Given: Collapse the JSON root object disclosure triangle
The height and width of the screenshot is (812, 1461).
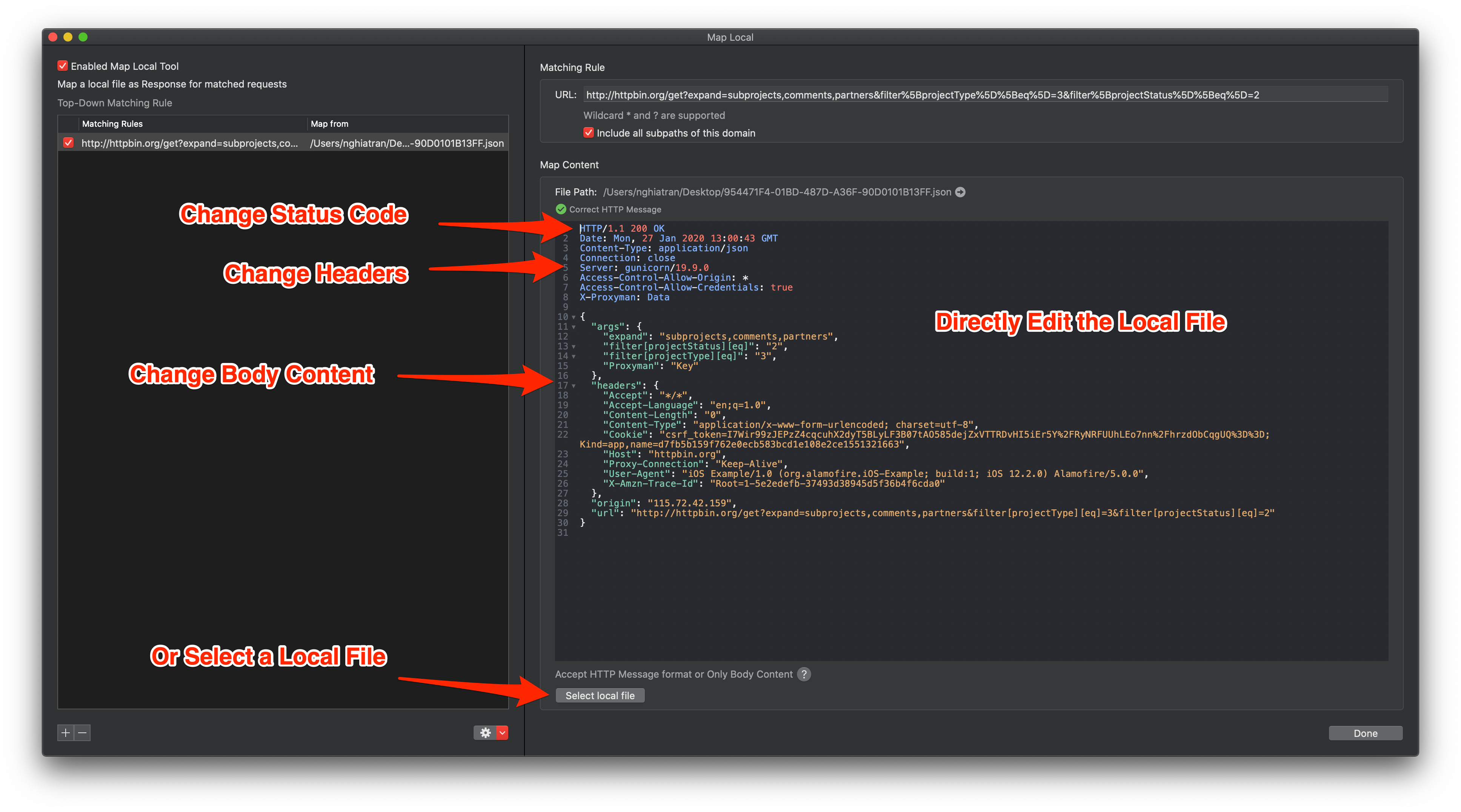Looking at the screenshot, I should click(574, 317).
